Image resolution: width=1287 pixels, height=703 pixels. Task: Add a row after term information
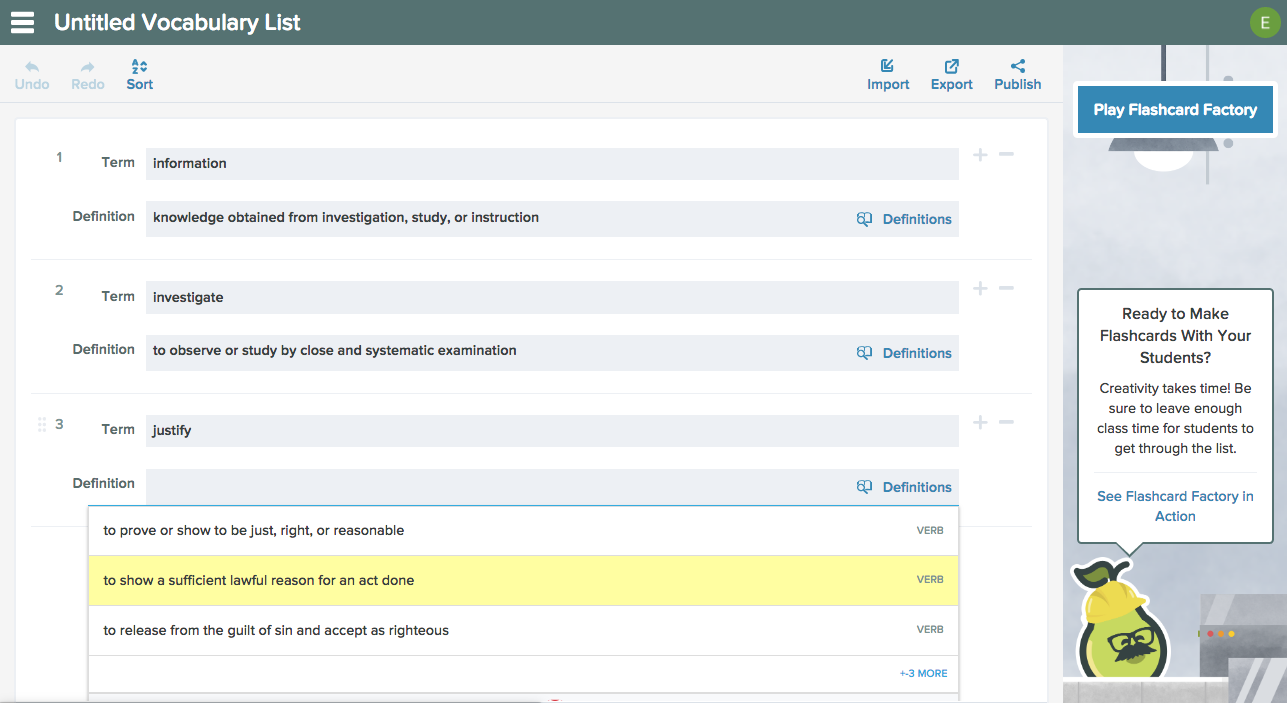coord(980,155)
